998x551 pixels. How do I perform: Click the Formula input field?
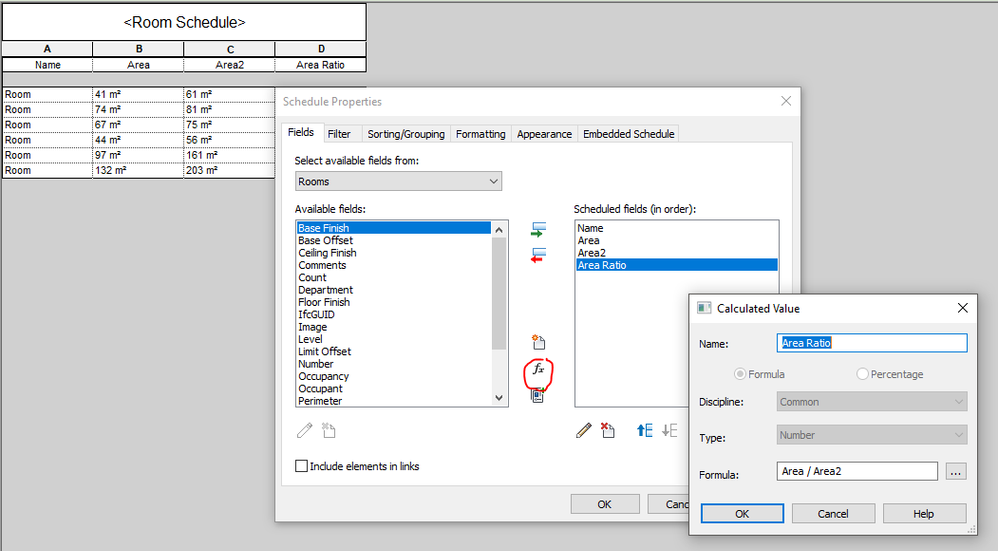click(857, 471)
